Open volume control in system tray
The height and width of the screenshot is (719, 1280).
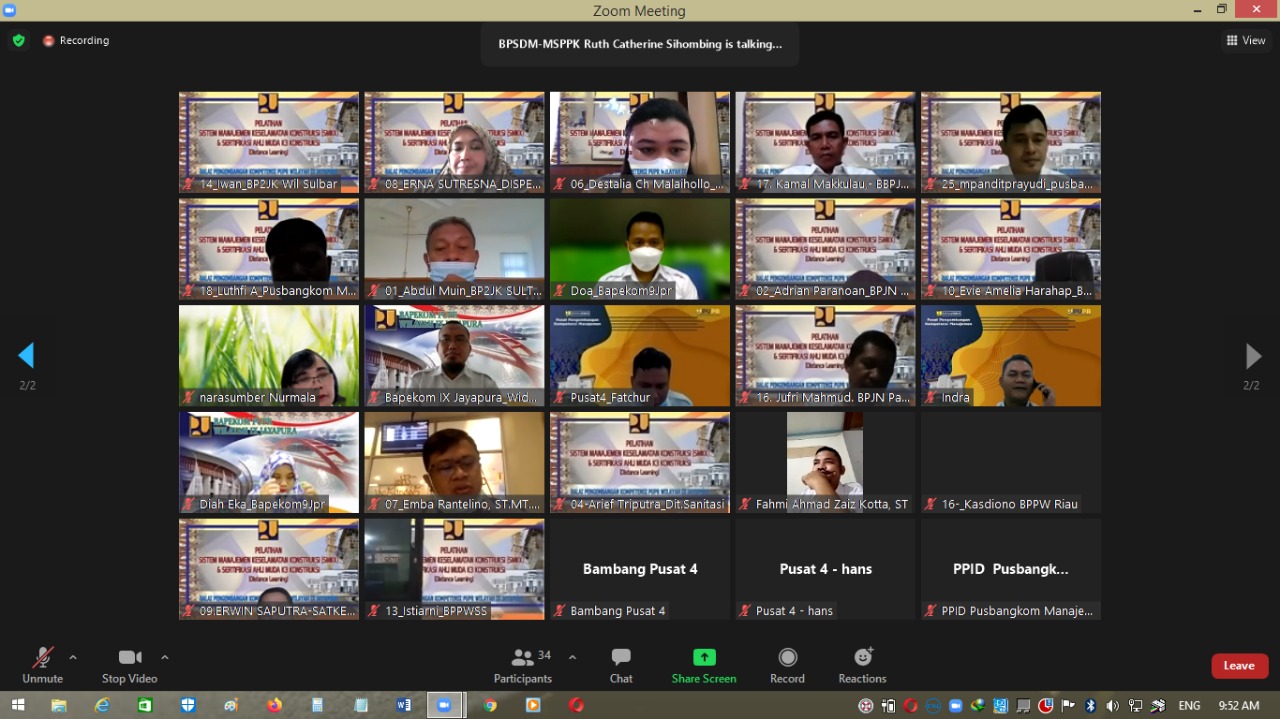(x=1112, y=706)
